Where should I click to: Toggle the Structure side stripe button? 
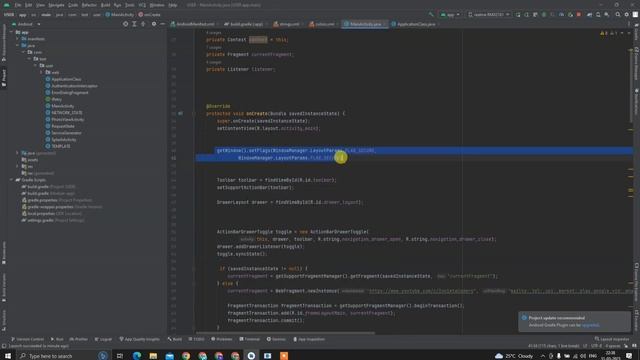(4, 320)
